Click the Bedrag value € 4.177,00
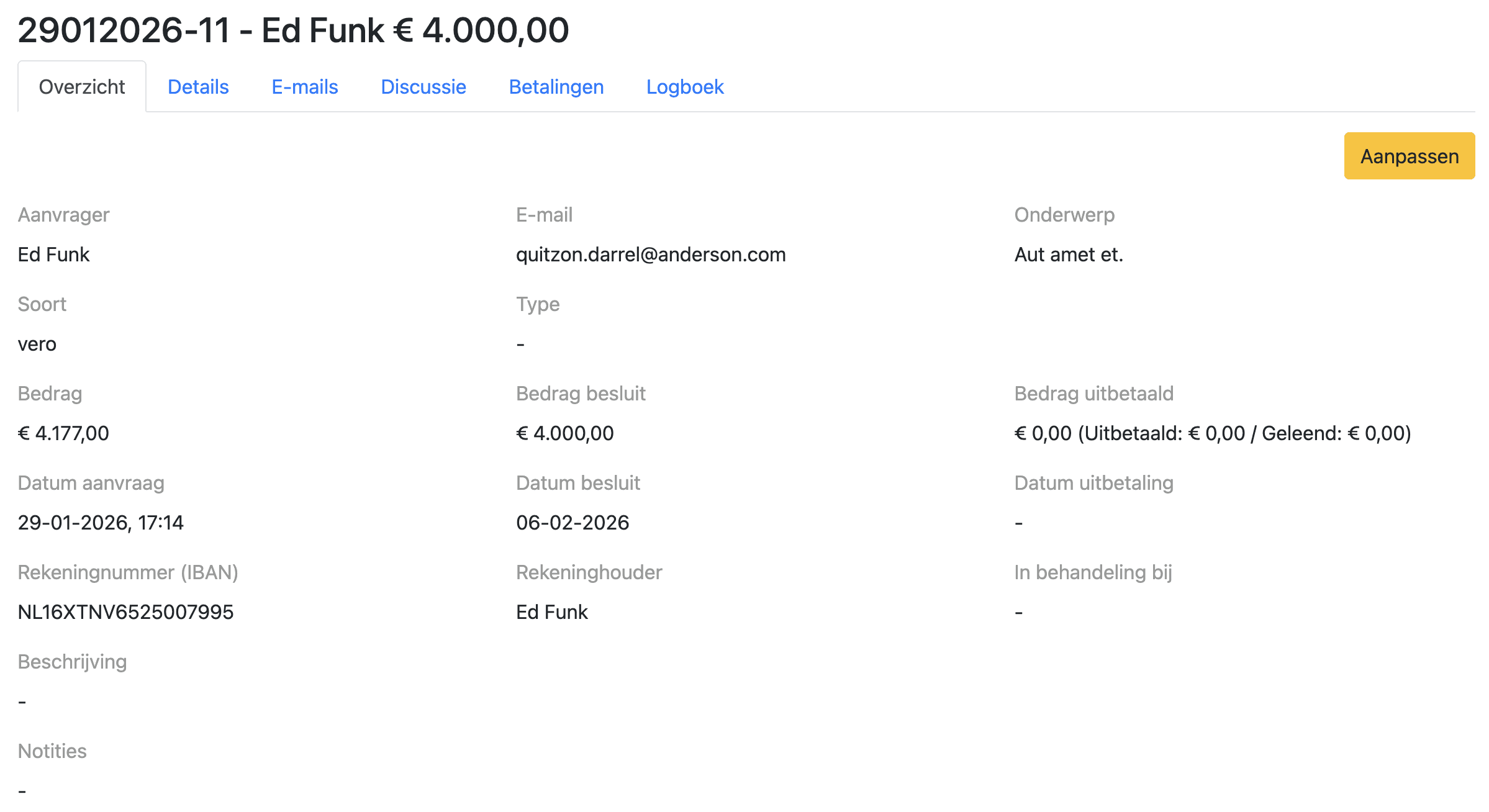This screenshot has width=1489, height=812. point(63,433)
